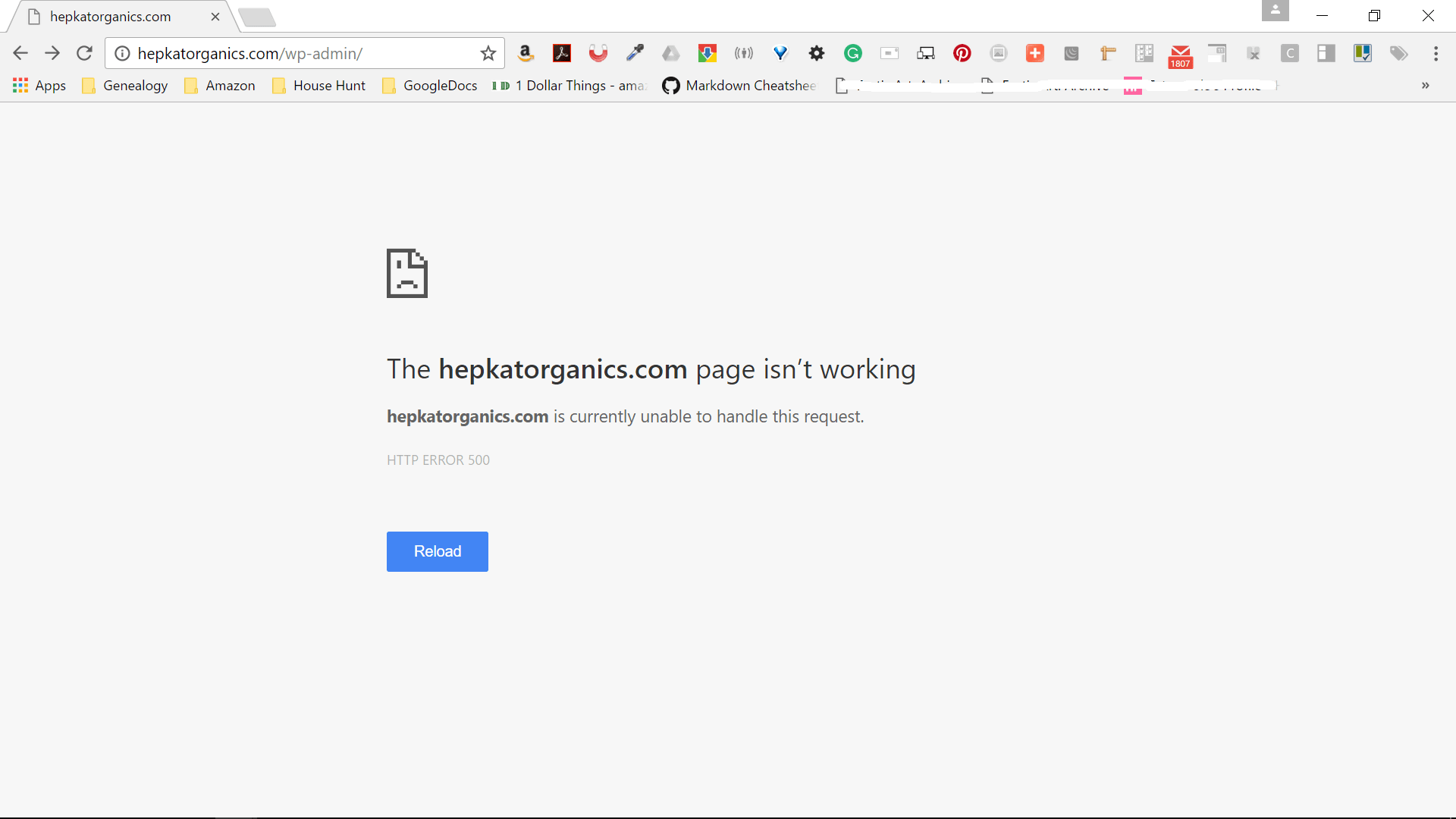Show hidden bookmarks with double chevron
The image size is (1456, 819).
(x=1426, y=85)
